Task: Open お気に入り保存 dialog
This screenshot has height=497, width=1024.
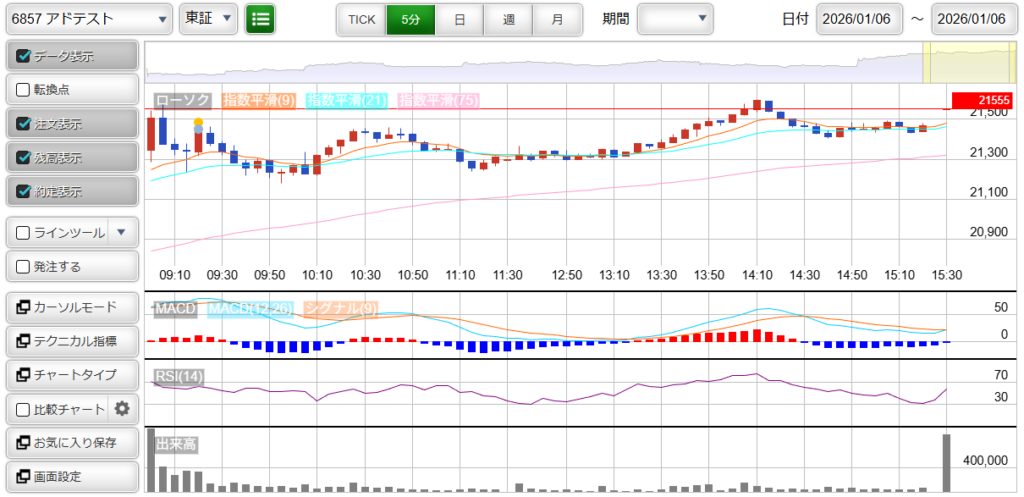Action: click(x=71, y=443)
